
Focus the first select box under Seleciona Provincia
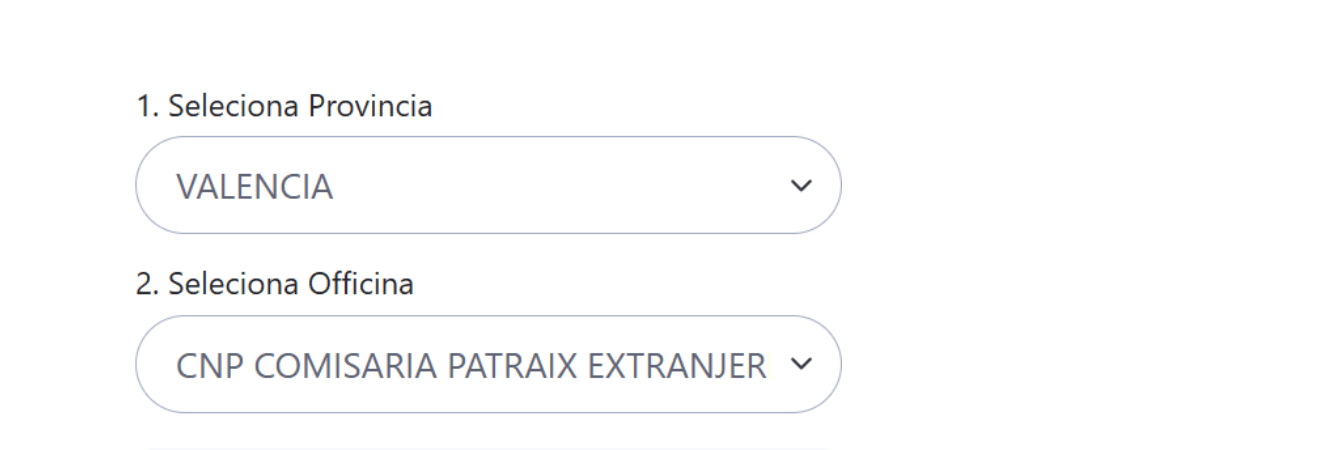(488, 186)
